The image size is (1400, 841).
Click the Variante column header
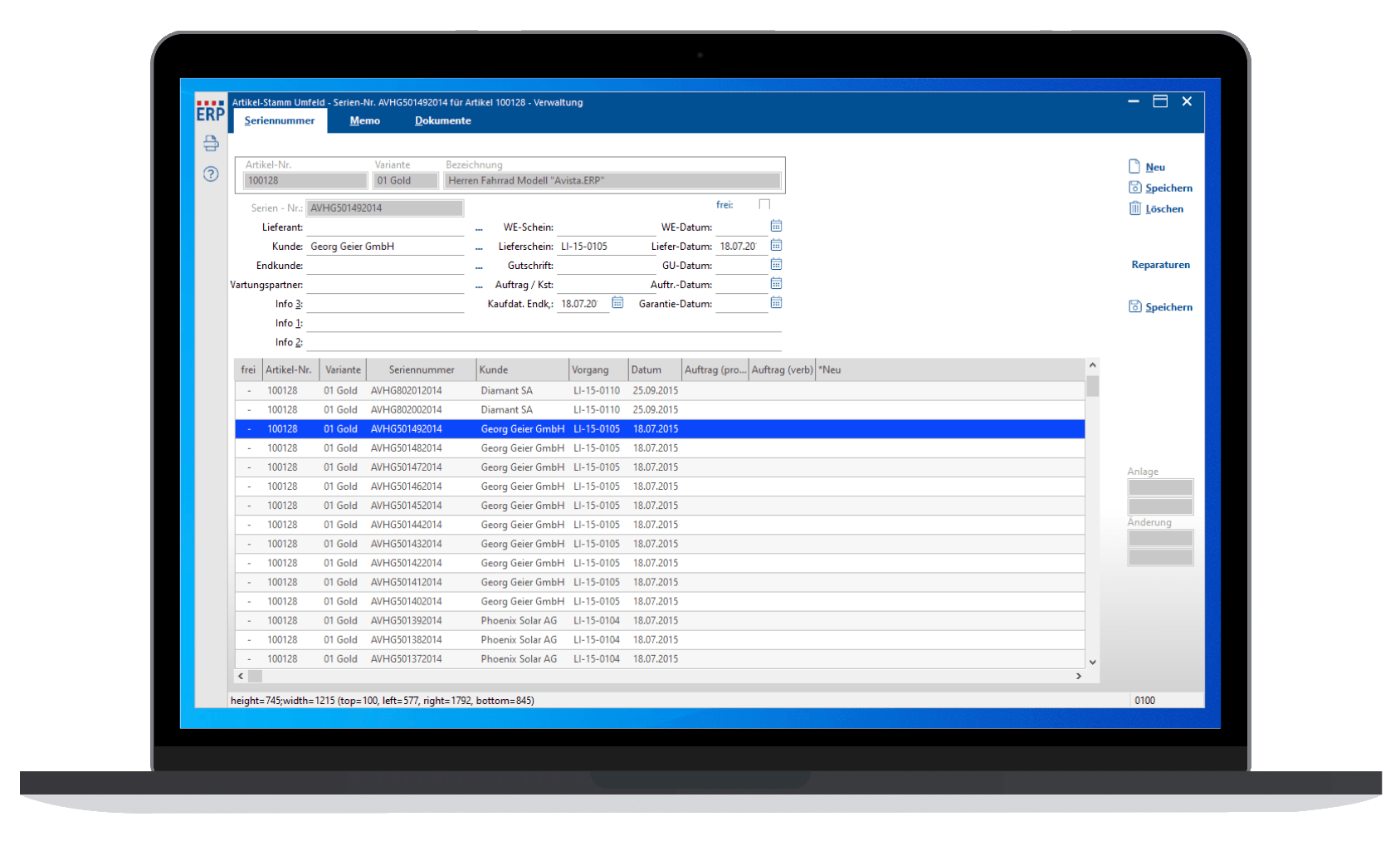coord(343,369)
